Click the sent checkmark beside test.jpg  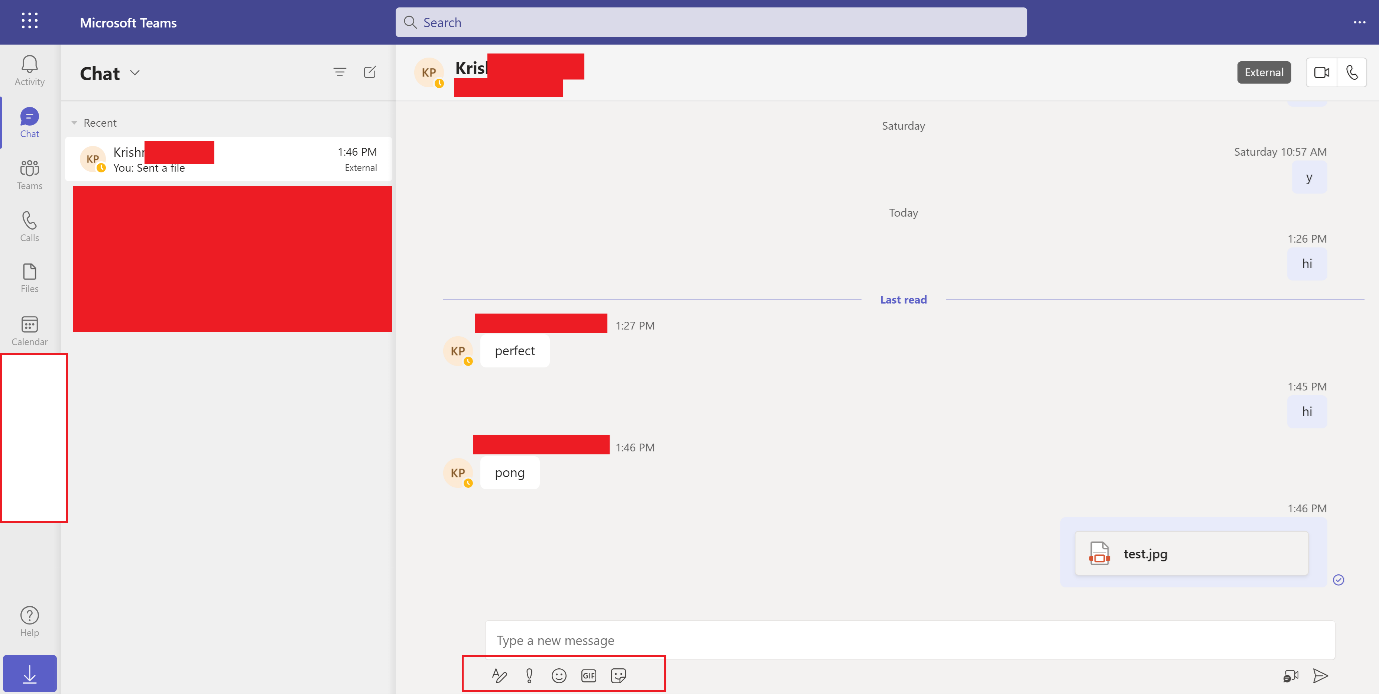1339,579
